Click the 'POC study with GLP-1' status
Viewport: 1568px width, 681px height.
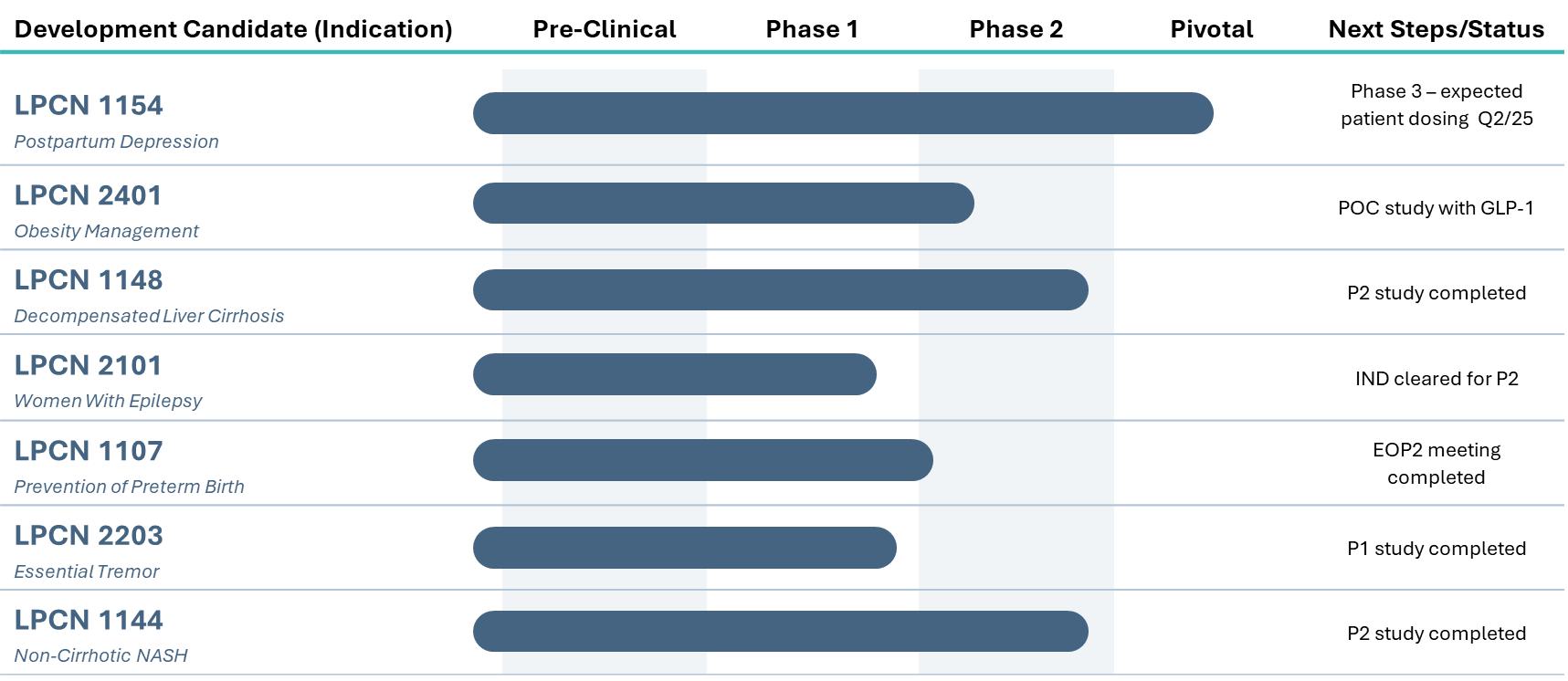(x=1436, y=208)
